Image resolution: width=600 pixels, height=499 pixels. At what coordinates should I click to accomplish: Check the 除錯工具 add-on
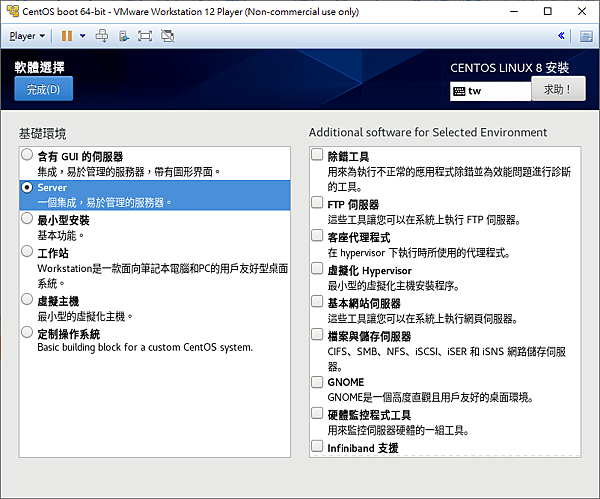[x=317, y=154]
